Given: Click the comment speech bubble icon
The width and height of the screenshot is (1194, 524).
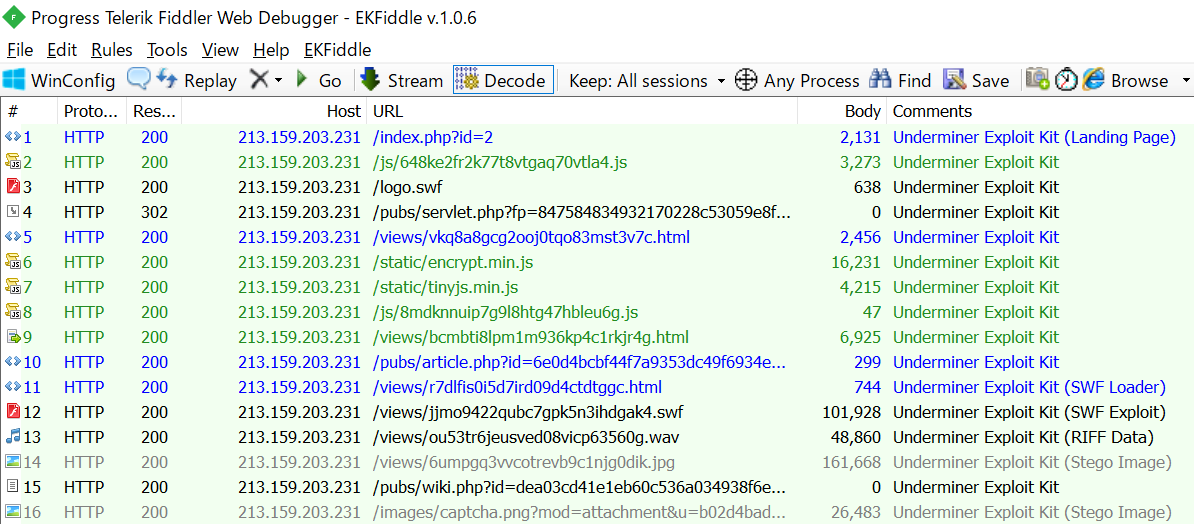Looking at the screenshot, I should [139, 80].
